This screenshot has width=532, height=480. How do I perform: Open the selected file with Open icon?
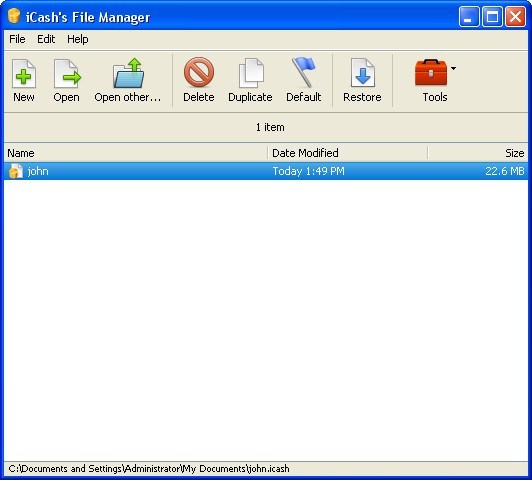(x=67, y=74)
